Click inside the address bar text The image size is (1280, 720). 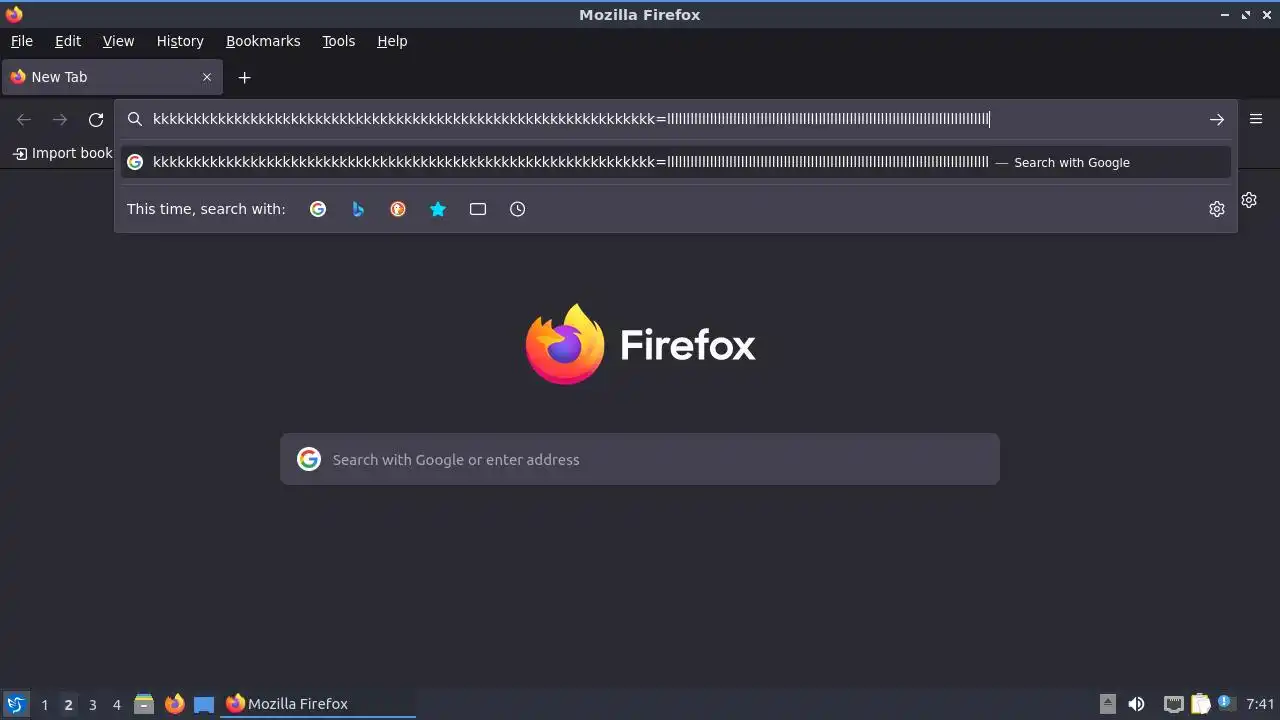pos(571,119)
